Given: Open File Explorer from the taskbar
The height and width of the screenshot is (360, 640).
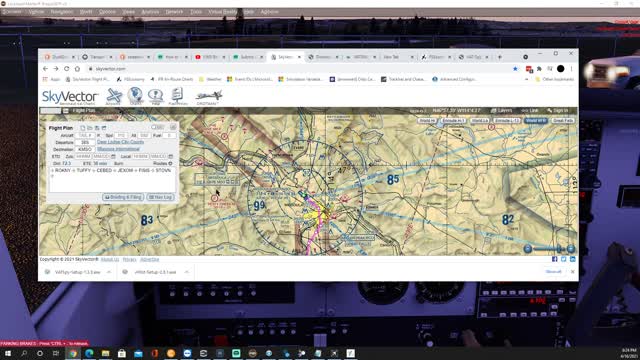Looking at the screenshot, I should click(105, 353).
